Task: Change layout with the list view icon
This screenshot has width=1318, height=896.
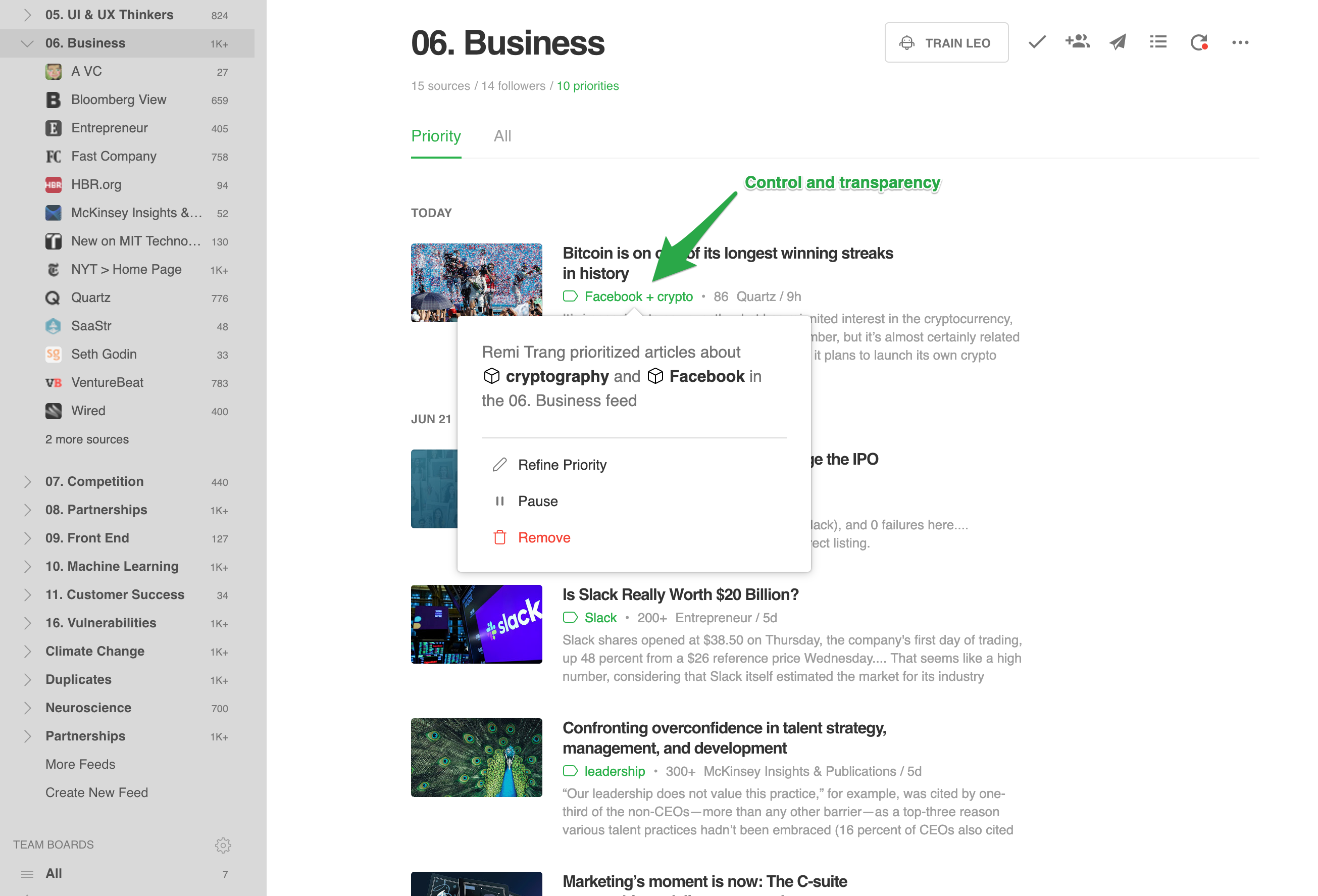Action: click(1158, 42)
